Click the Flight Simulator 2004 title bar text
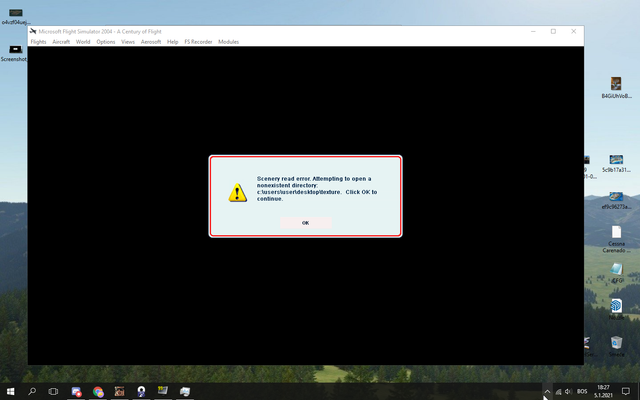The width and height of the screenshot is (640, 400). (x=100, y=31)
